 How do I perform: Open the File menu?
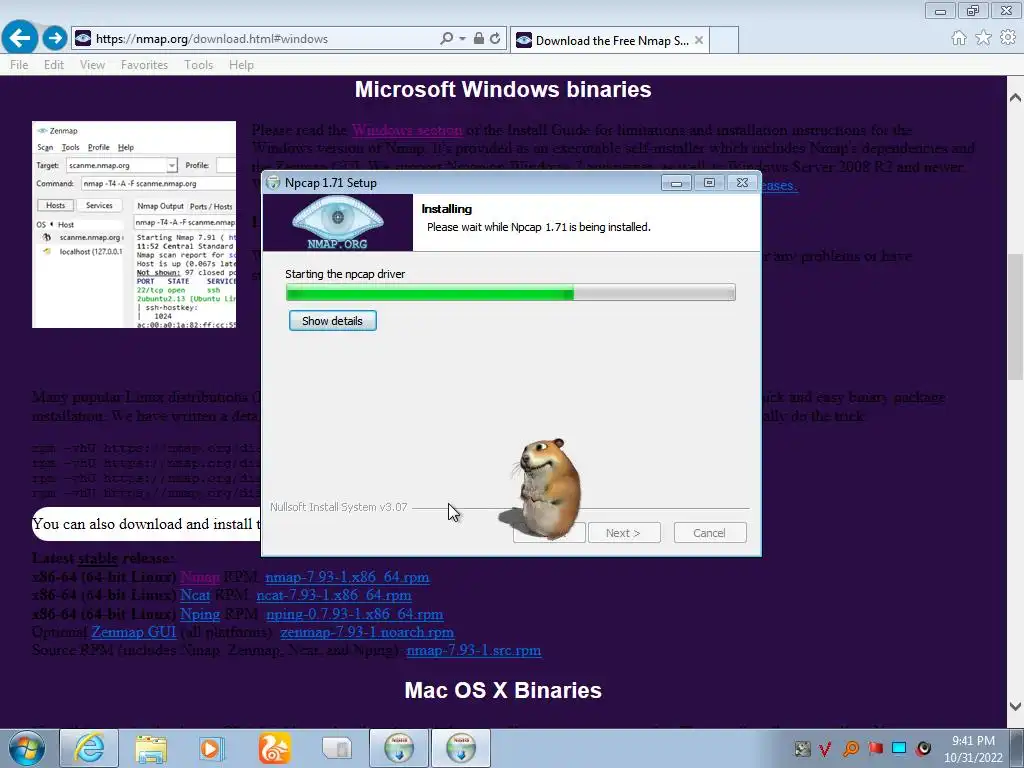[19, 65]
